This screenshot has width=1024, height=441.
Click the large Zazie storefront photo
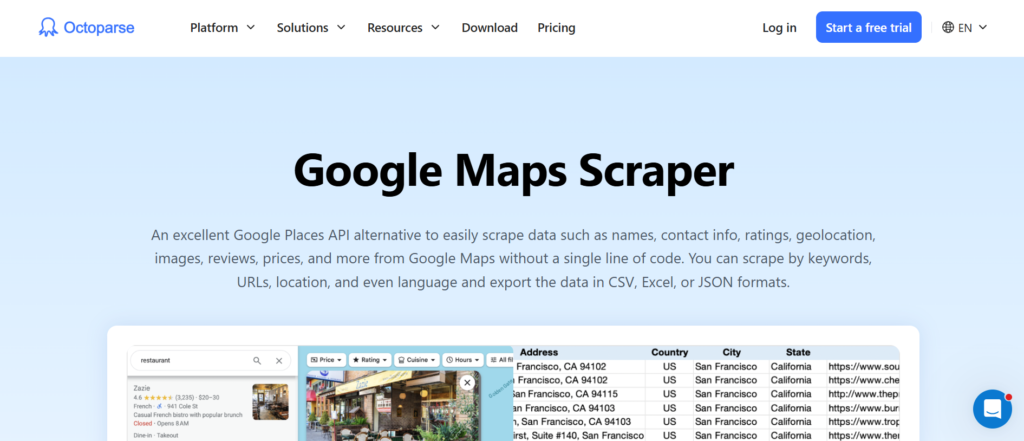393,406
